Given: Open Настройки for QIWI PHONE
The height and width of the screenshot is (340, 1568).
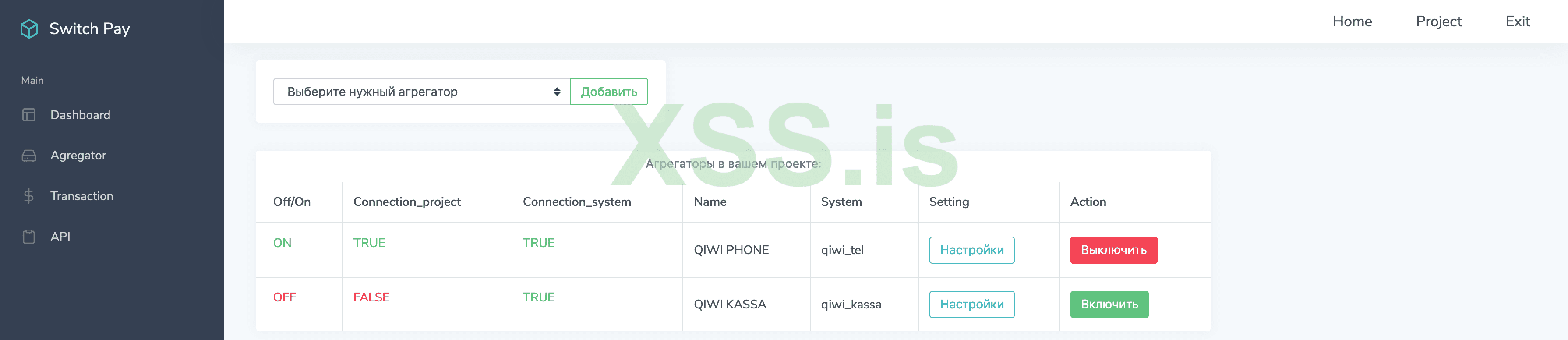Looking at the screenshot, I should tap(971, 251).
